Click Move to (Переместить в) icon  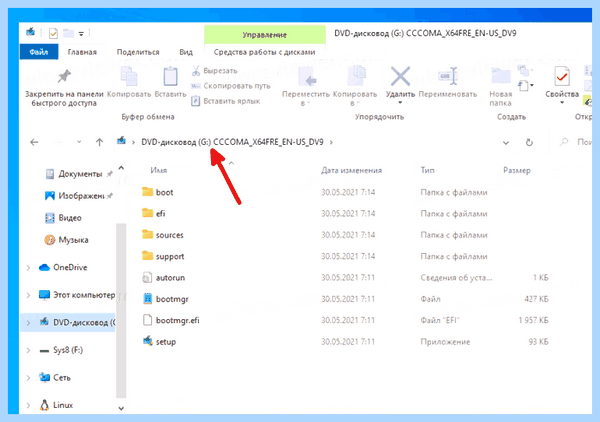pyautogui.click(x=307, y=76)
